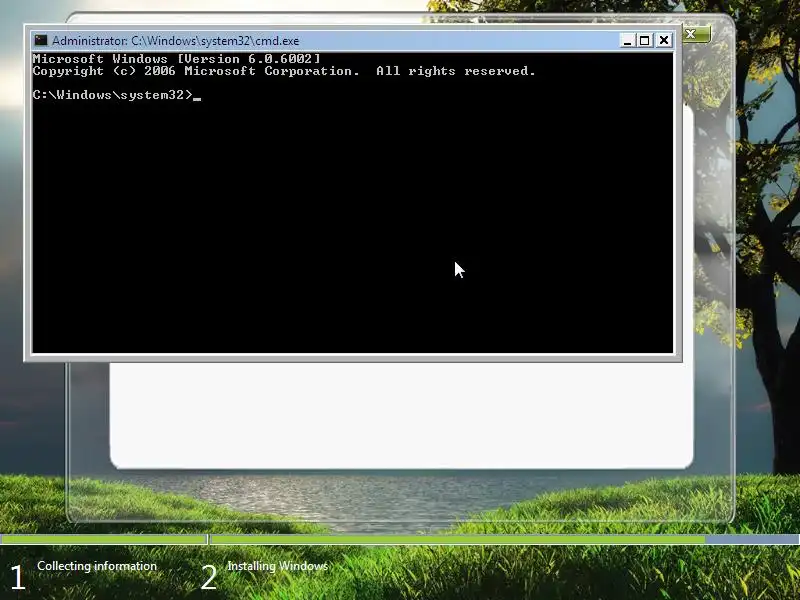Viewport: 800px width, 600px height.
Task: Click the Installing Windows step label
Action: tap(278, 566)
